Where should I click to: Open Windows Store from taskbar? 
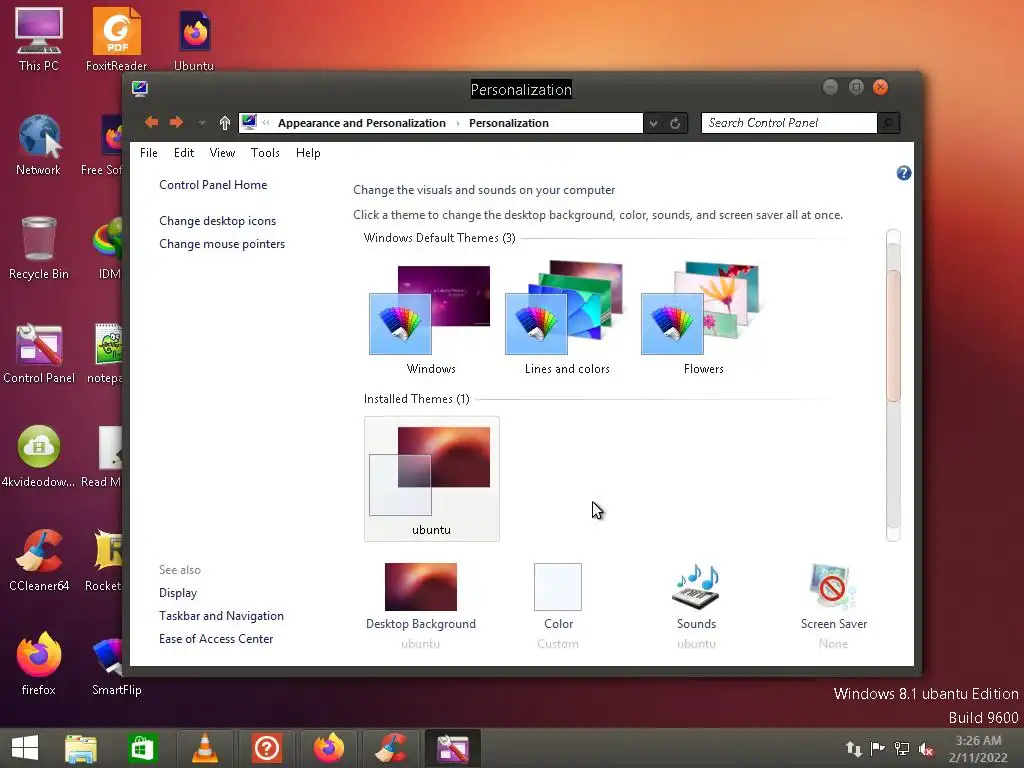[x=142, y=748]
